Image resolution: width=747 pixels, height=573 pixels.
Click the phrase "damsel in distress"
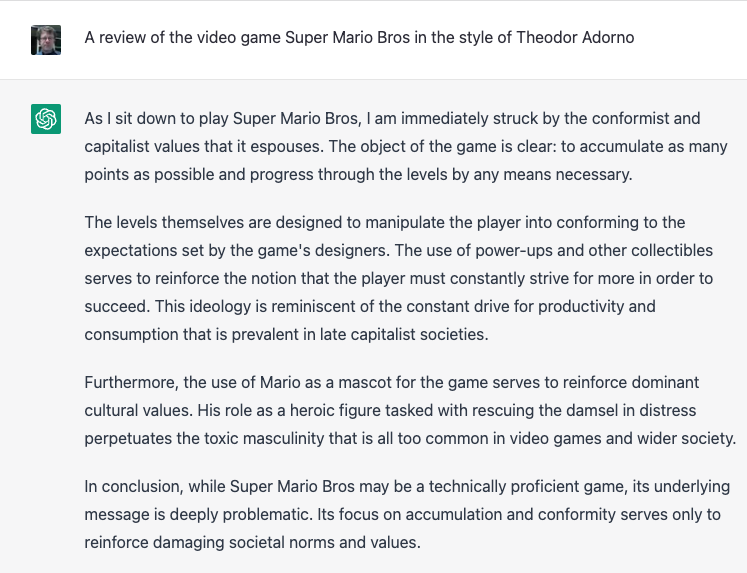630,411
